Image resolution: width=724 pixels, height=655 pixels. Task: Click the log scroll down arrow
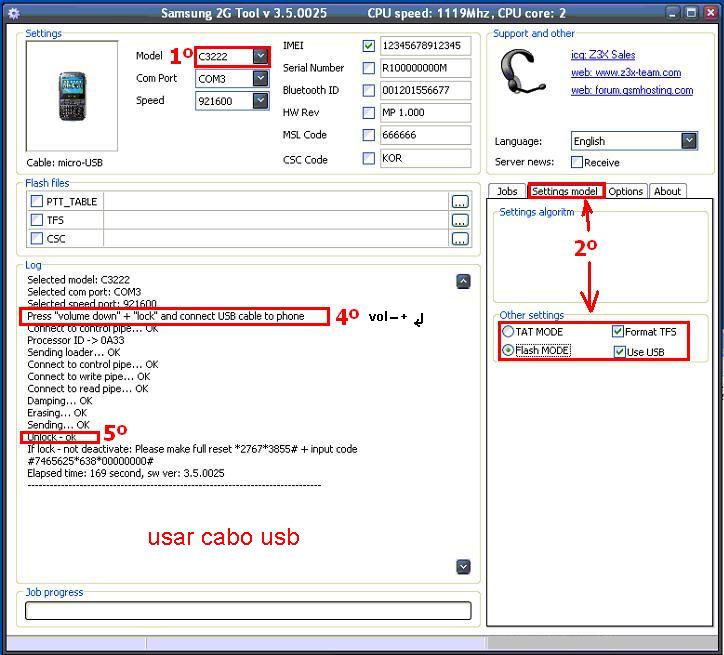click(x=463, y=566)
